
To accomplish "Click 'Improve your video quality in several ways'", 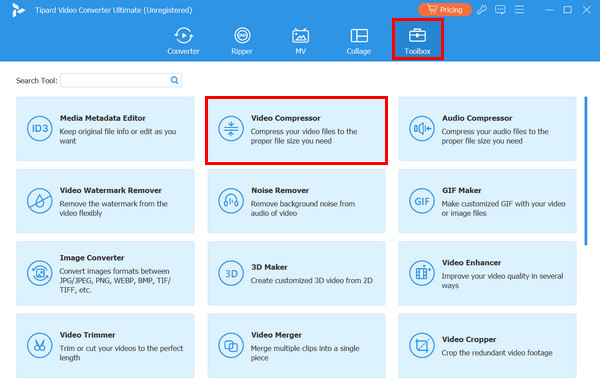I will pos(502,281).
